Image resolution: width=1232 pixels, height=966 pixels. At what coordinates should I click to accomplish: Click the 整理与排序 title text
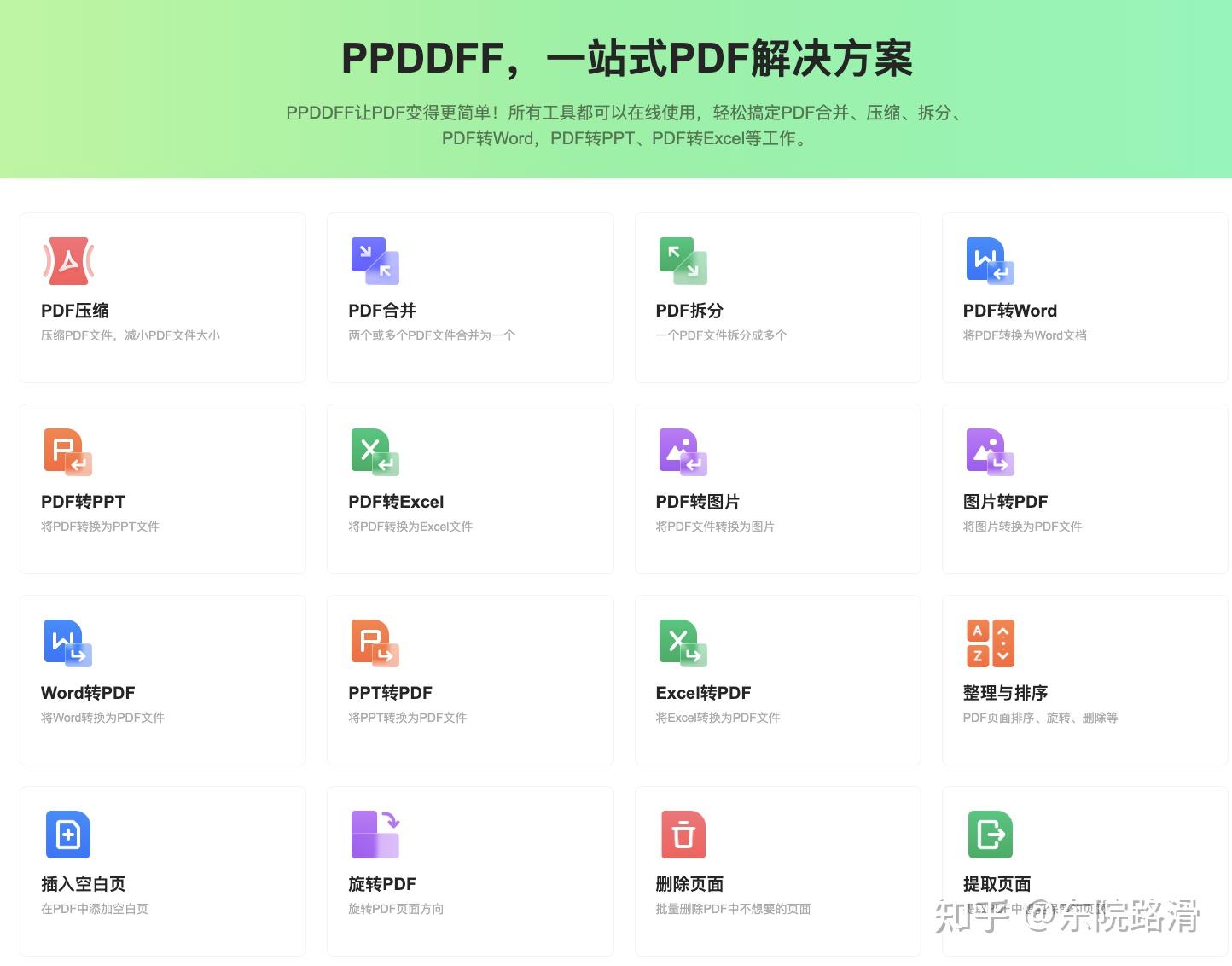pos(1005,693)
